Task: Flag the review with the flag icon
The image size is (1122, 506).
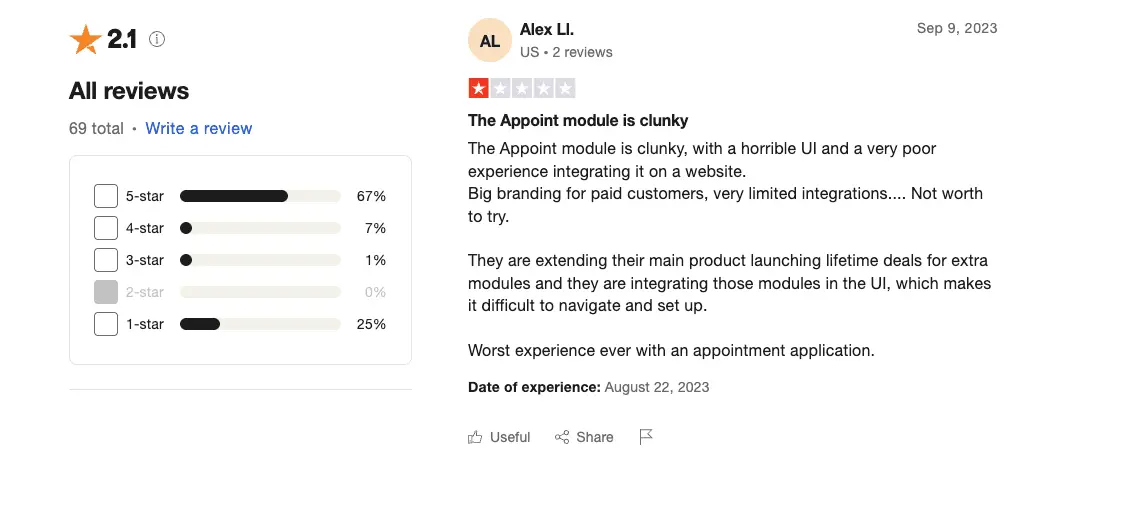Action: click(x=646, y=437)
